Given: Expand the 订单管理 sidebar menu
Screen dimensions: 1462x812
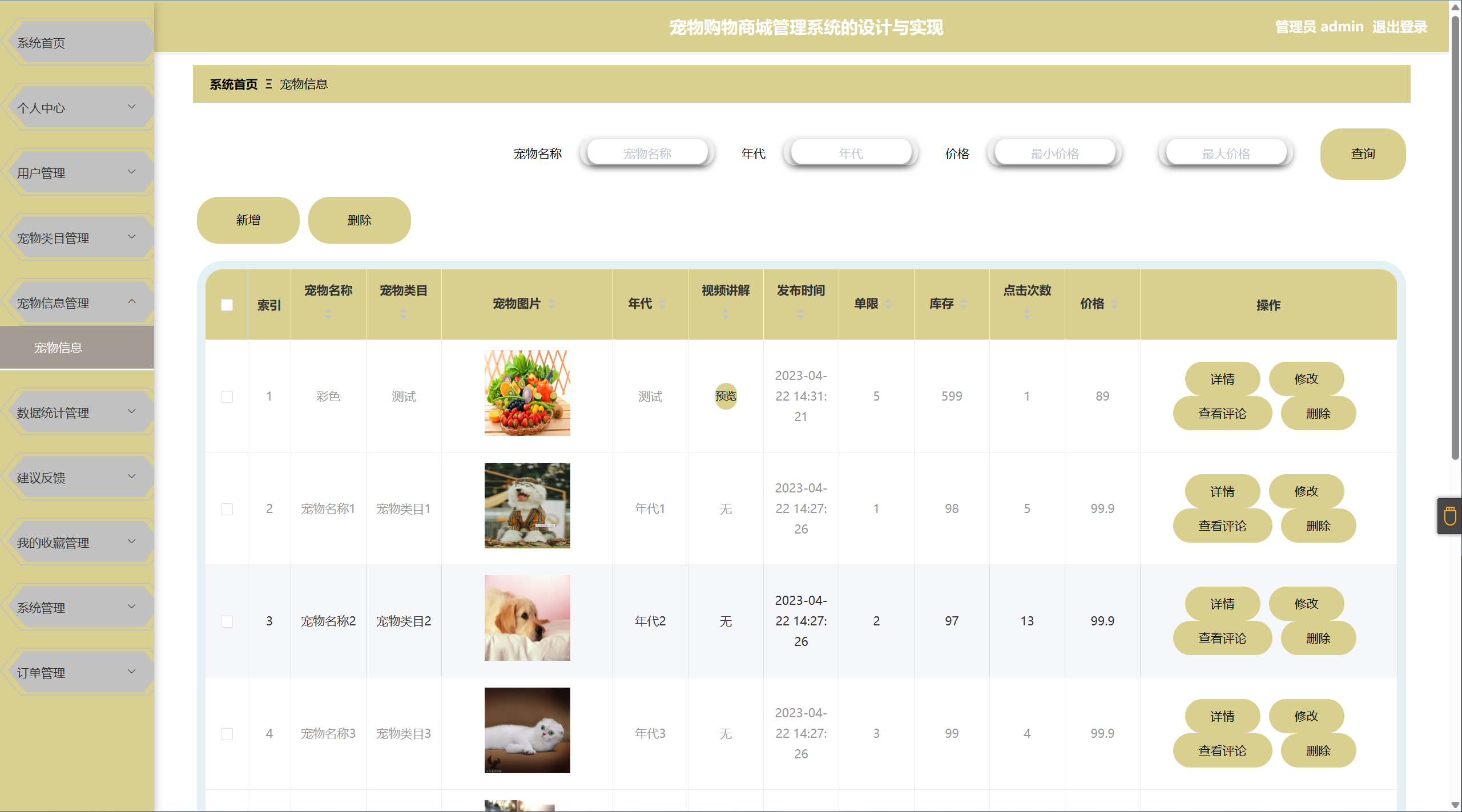Looking at the screenshot, I should coord(78,672).
